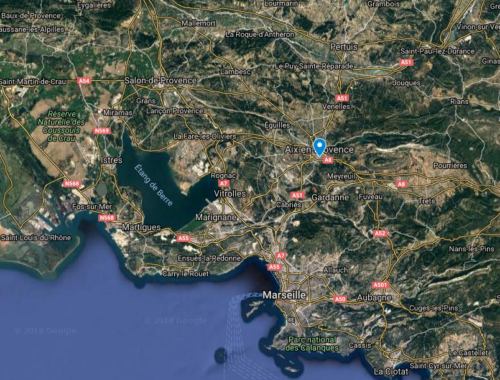Click the blue location pin on Aix-en-Provence
This screenshot has width=500, height=380.
click(x=319, y=147)
